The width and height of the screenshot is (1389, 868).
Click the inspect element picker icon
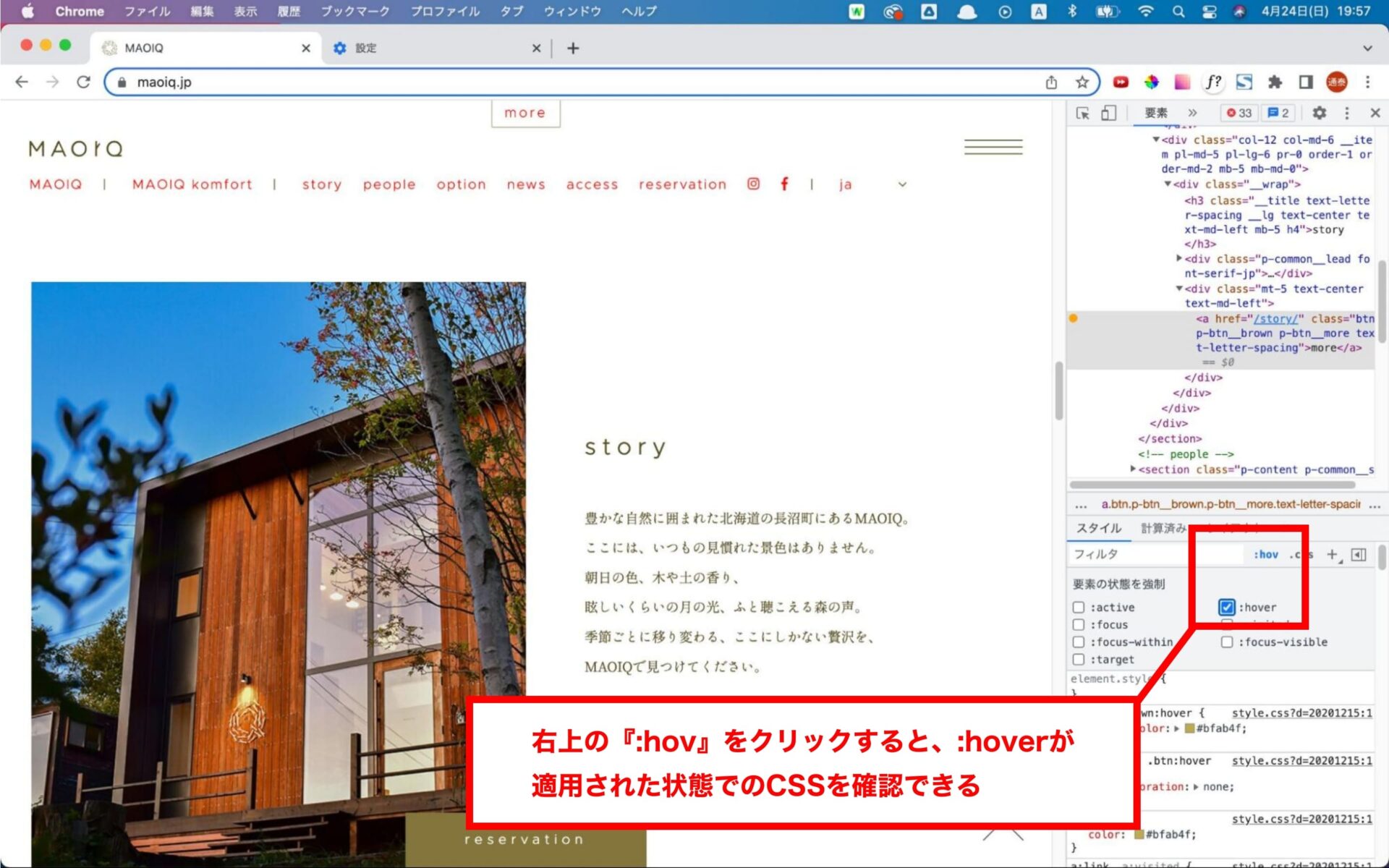pyautogui.click(x=1083, y=113)
